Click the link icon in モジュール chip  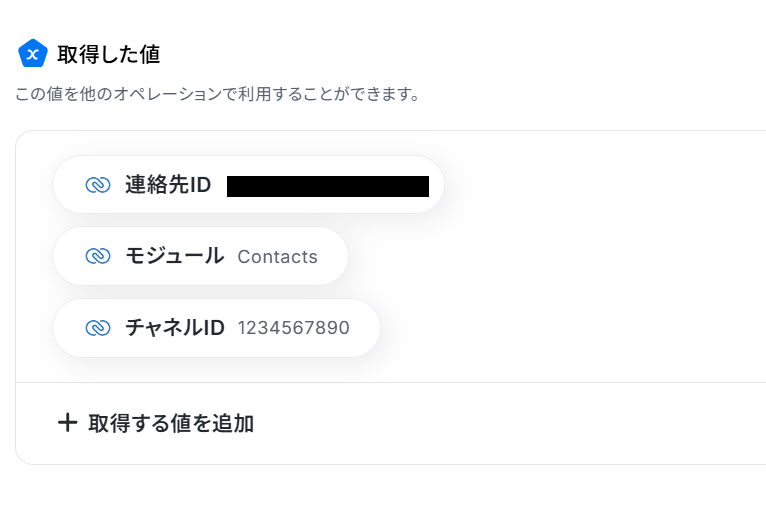pyautogui.click(x=98, y=256)
